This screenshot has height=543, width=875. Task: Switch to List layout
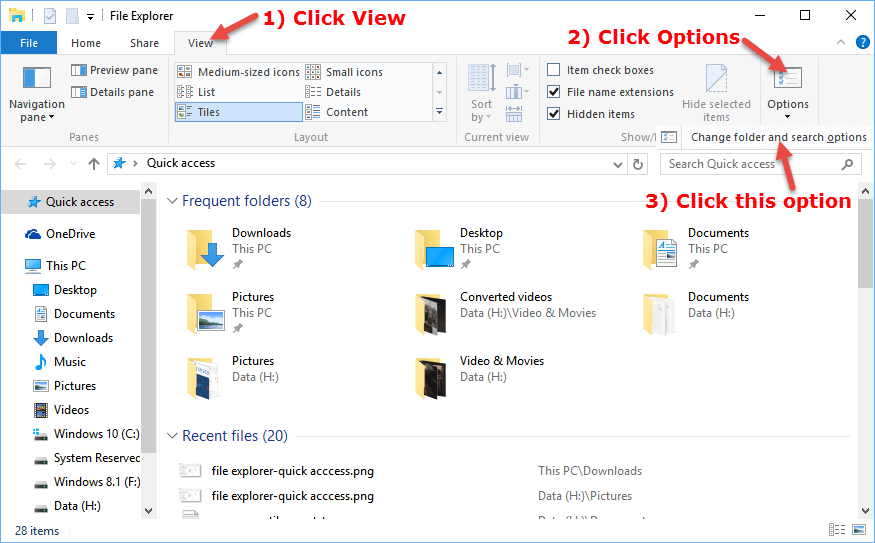point(196,92)
